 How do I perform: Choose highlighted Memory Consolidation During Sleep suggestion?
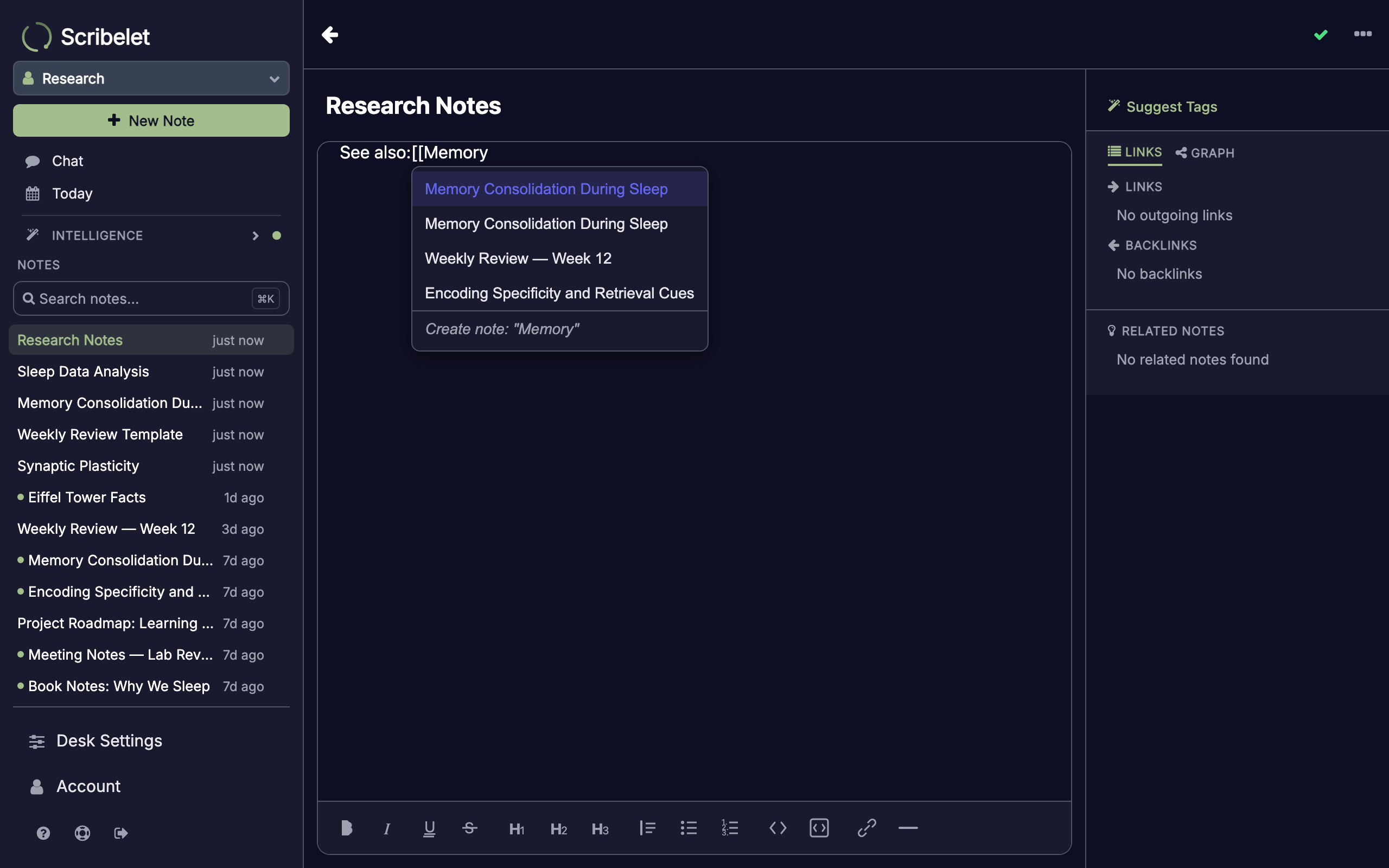pos(559,189)
